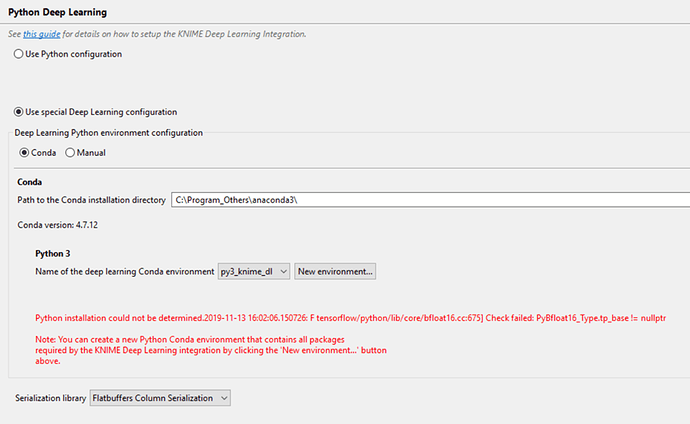Click the red 'Note: You can create' message
This screenshot has height=424, width=690.
211,350
